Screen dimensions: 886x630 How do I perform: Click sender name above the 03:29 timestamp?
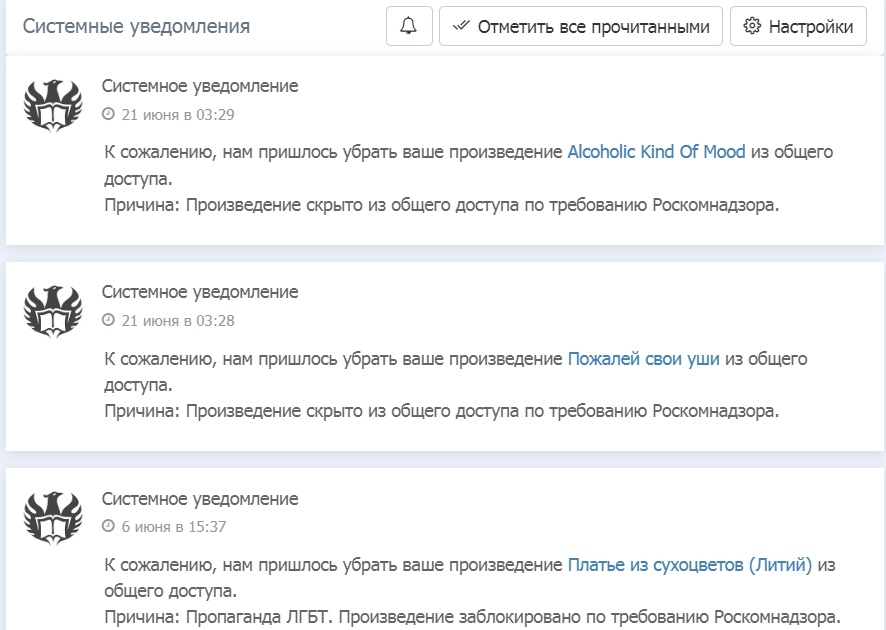pyautogui.click(x=200, y=86)
